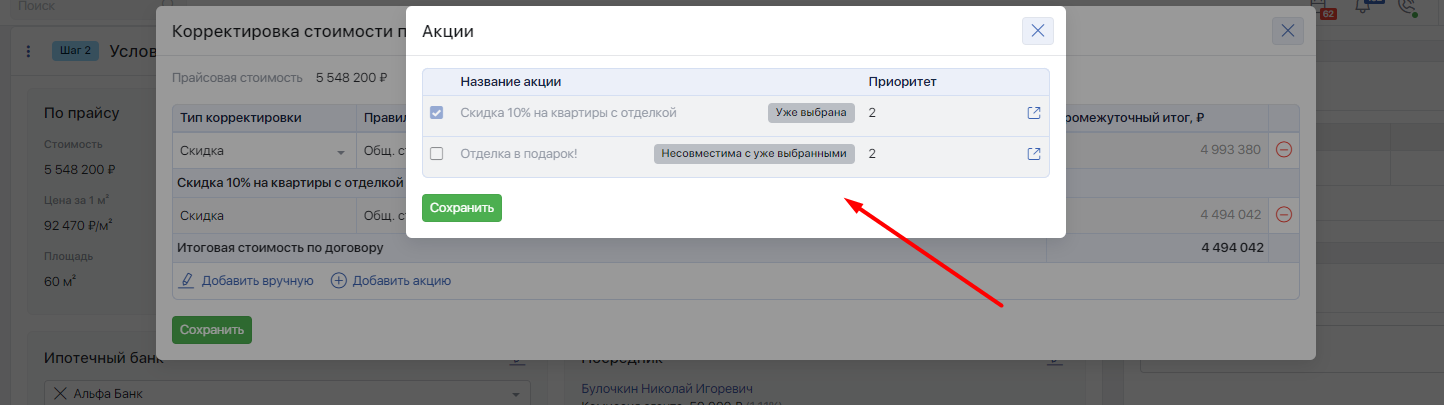
Task: Click Добавить вручную link
Action: coord(246,281)
